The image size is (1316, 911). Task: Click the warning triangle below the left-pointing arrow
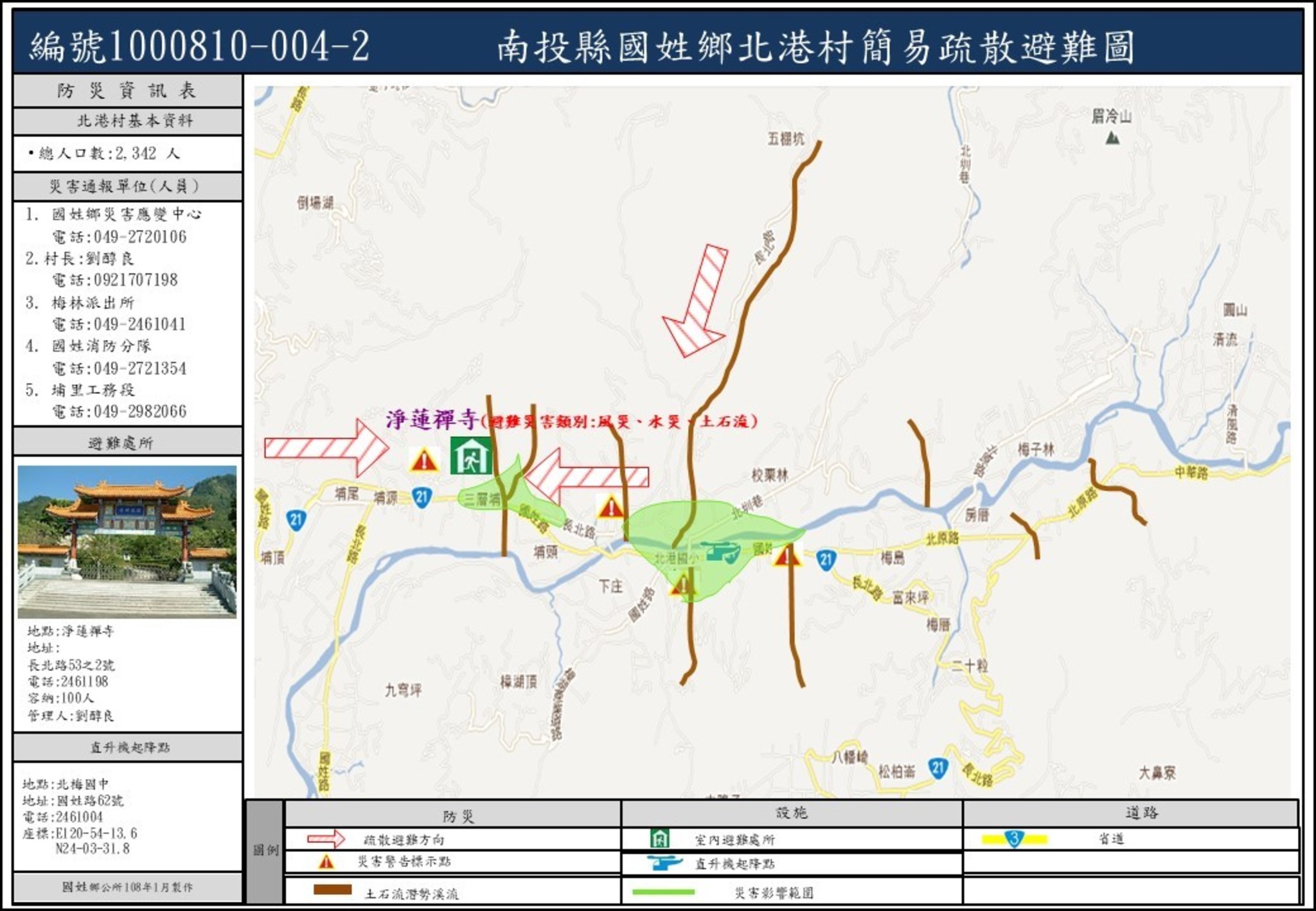[610, 507]
